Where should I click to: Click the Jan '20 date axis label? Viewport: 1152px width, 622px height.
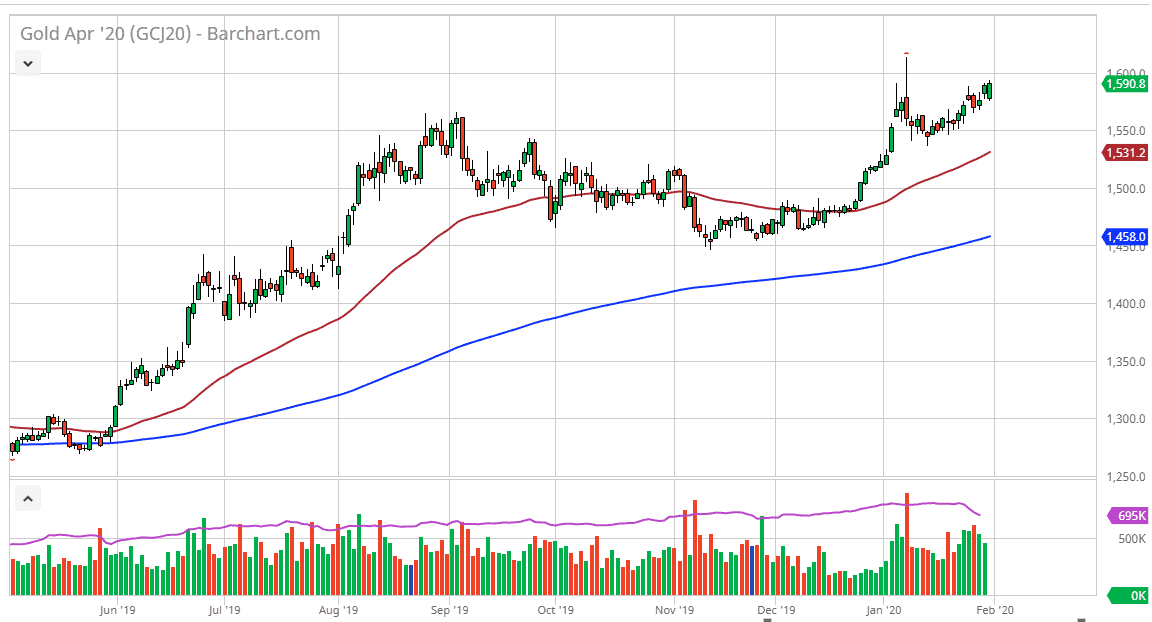pyautogui.click(x=884, y=610)
